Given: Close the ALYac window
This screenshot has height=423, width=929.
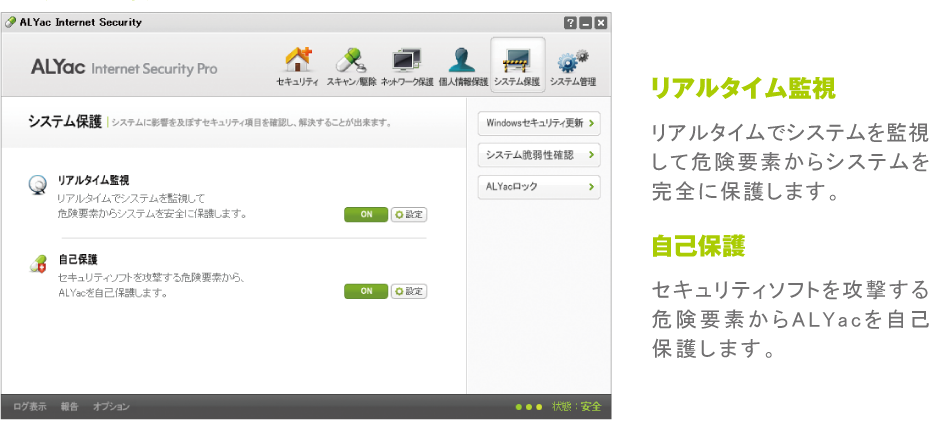Looking at the screenshot, I should point(601,23).
